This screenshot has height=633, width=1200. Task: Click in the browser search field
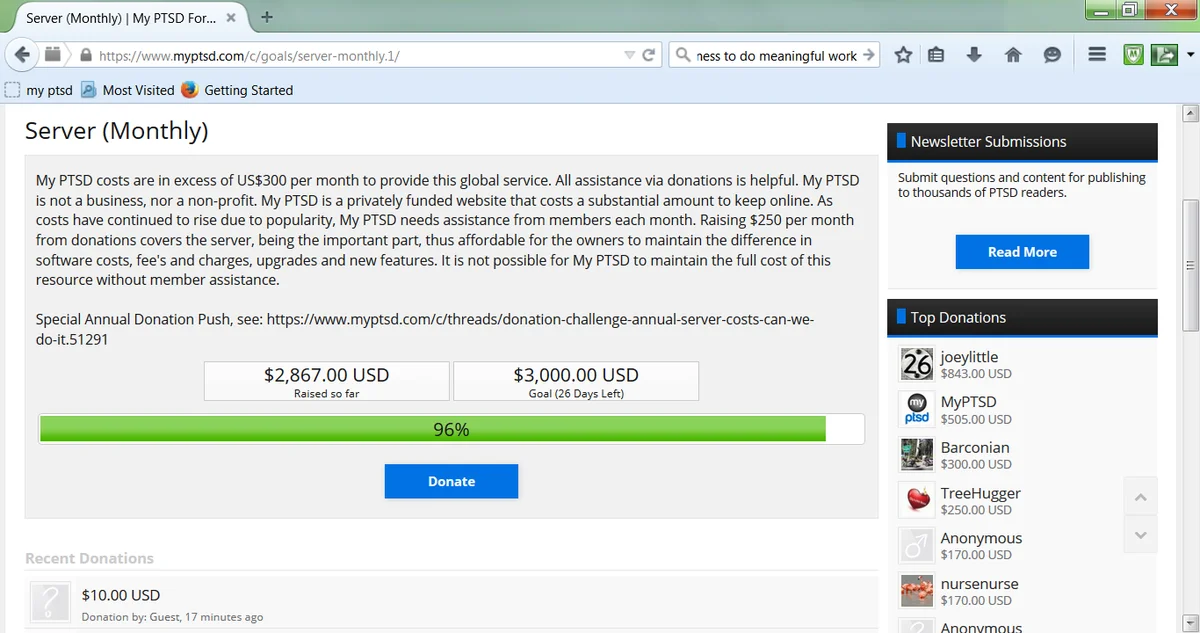click(x=776, y=56)
